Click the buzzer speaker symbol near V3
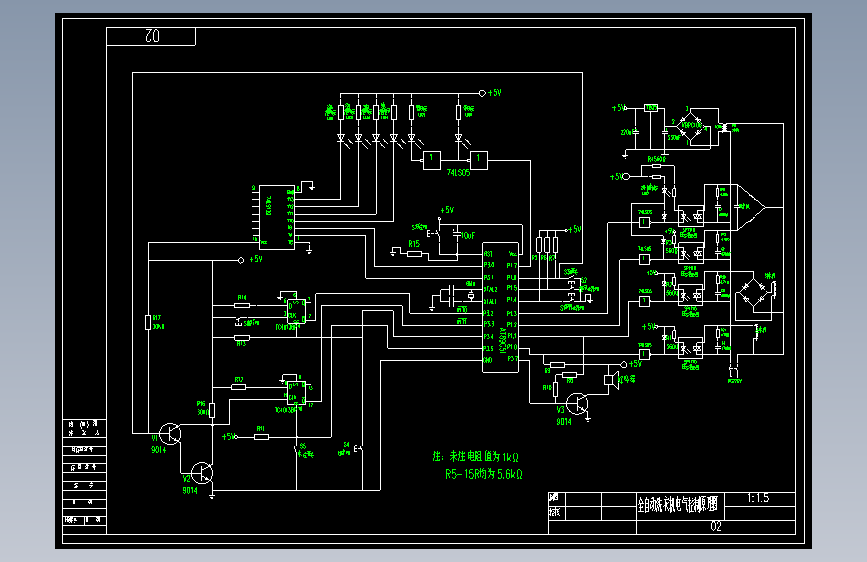Image resolution: width=867 pixels, height=562 pixels. (612, 381)
